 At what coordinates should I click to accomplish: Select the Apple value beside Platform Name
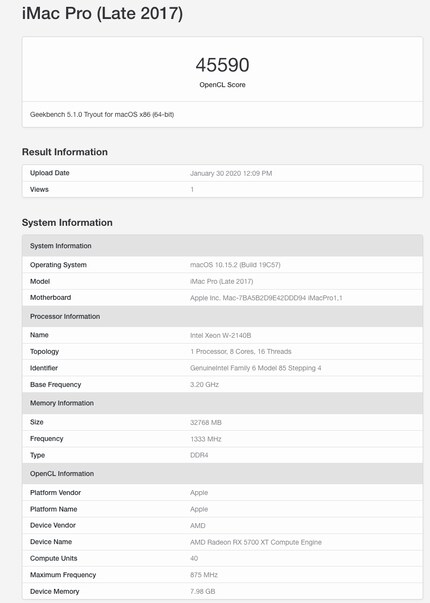click(x=199, y=509)
